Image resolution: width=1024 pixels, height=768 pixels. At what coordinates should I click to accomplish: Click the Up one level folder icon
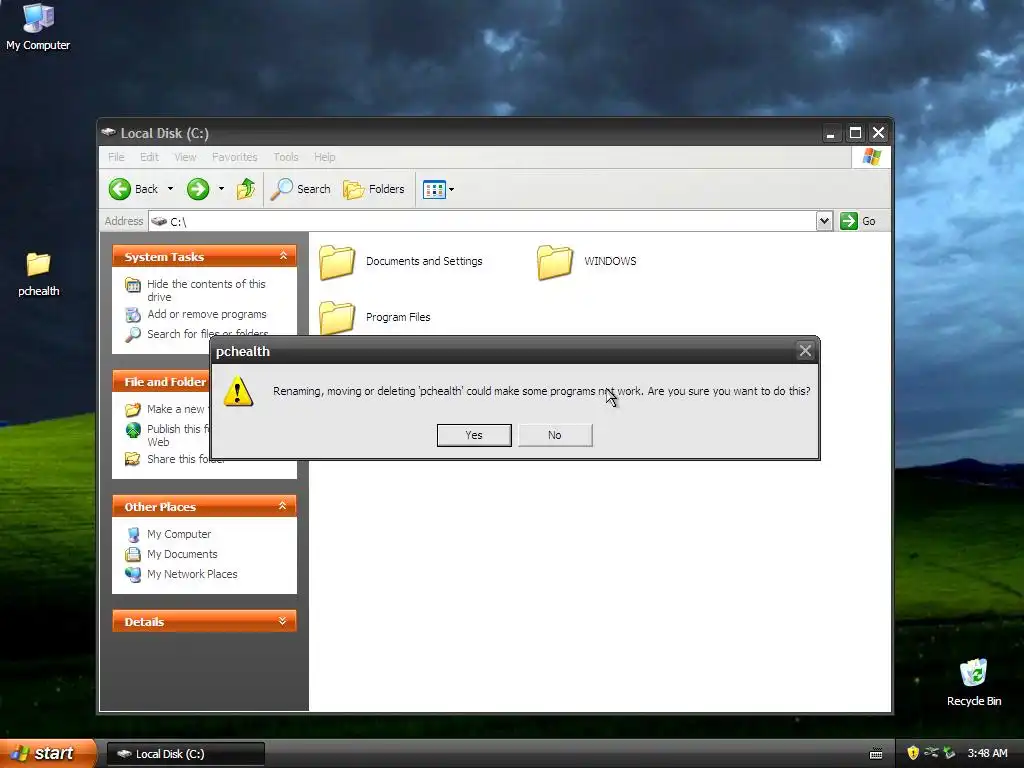point(246,189)
